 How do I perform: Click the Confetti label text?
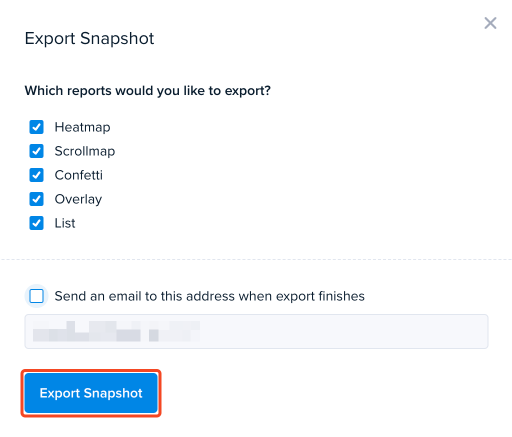(x=79, y=175)
